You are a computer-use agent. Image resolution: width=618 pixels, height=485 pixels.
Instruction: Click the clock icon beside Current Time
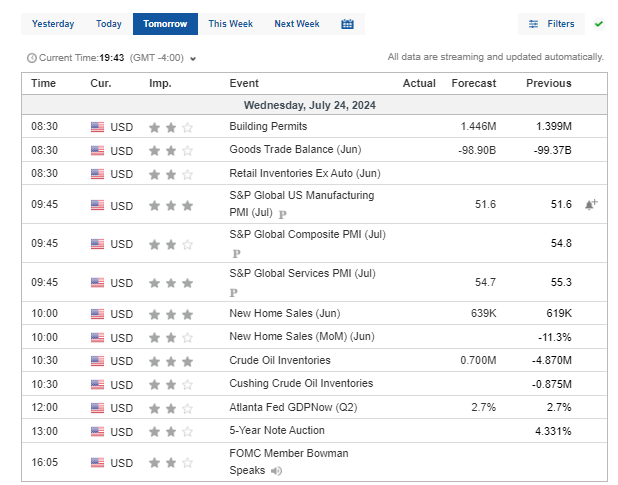(31, 58)
